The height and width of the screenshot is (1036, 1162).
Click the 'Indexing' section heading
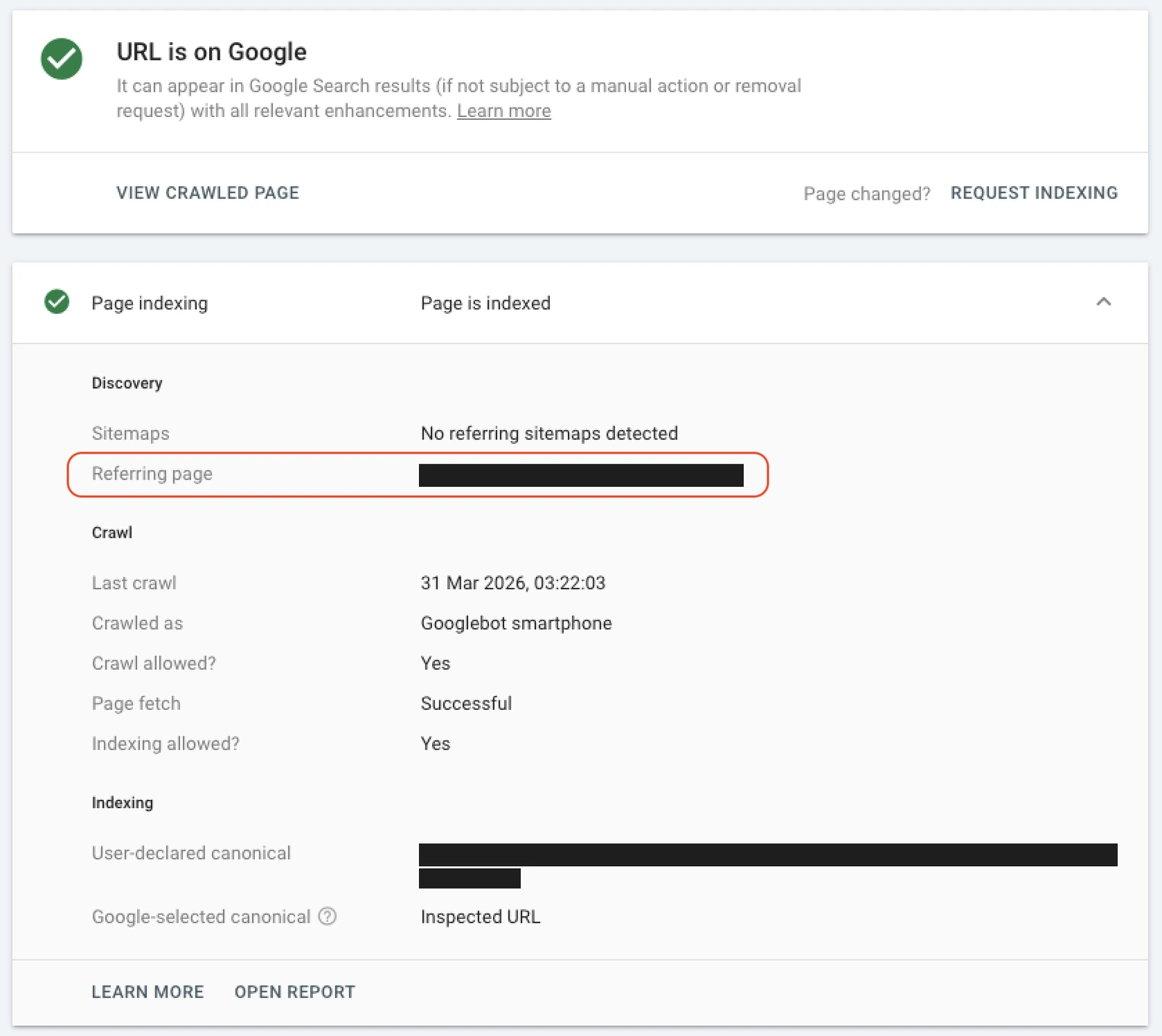(x=122, y=803)
